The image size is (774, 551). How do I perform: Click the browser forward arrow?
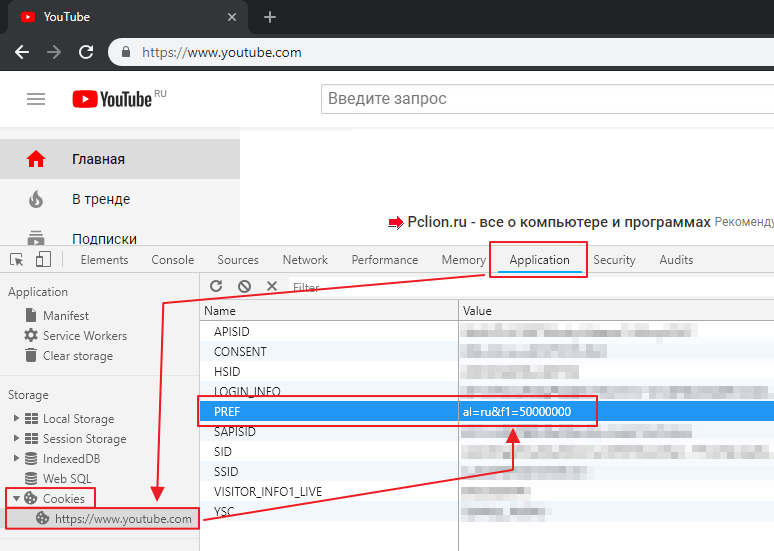(x=54, y=52)
